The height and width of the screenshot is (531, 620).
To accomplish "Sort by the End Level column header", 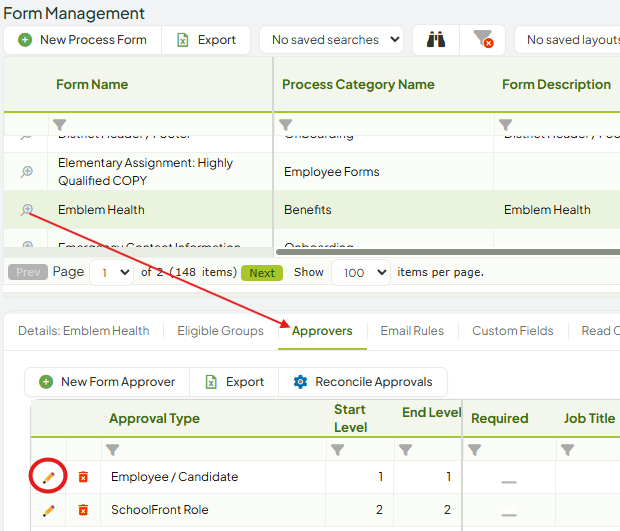I will (x=431, y=412).
